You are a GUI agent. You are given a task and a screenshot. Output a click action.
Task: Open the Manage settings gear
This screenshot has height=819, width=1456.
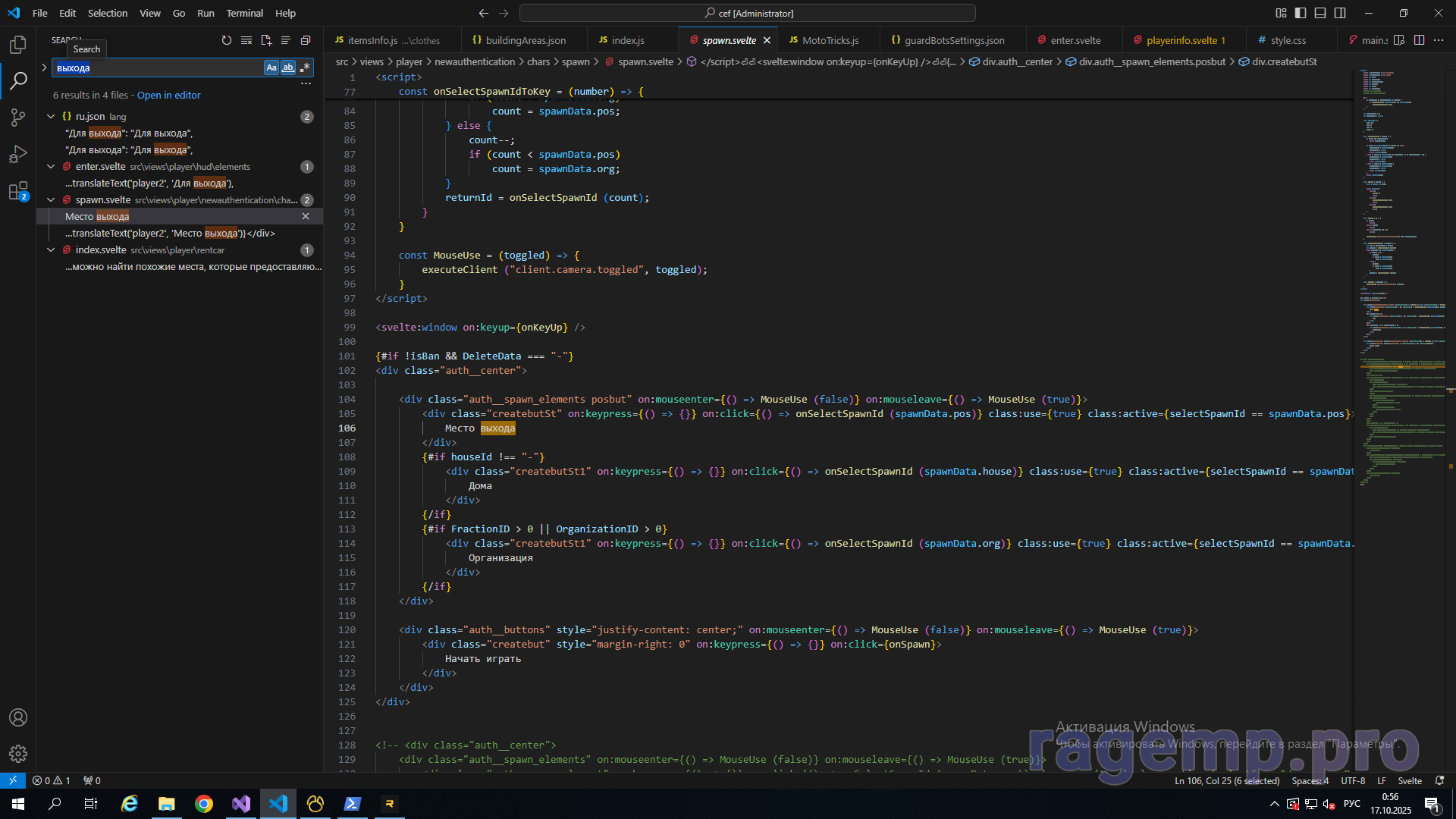click(x=18, y=753)
